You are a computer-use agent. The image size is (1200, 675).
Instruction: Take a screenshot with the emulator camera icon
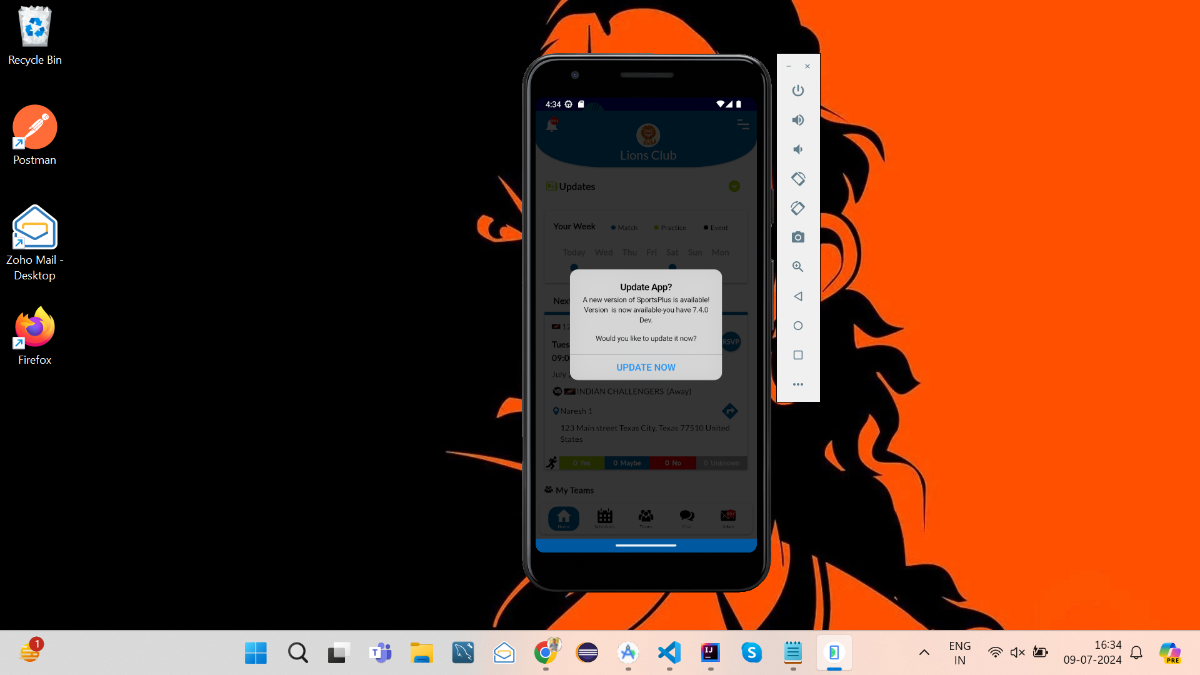[798, 237]
